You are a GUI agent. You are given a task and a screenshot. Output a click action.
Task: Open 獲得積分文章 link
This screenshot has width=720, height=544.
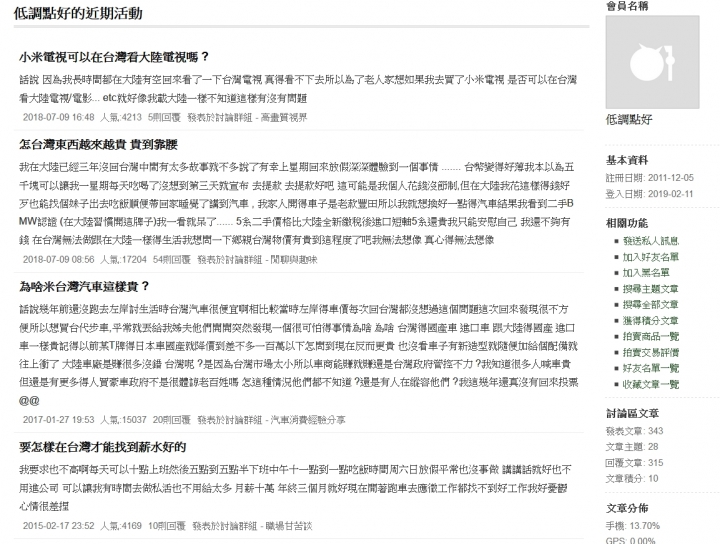pyautogui.click(x=651, y=320)
